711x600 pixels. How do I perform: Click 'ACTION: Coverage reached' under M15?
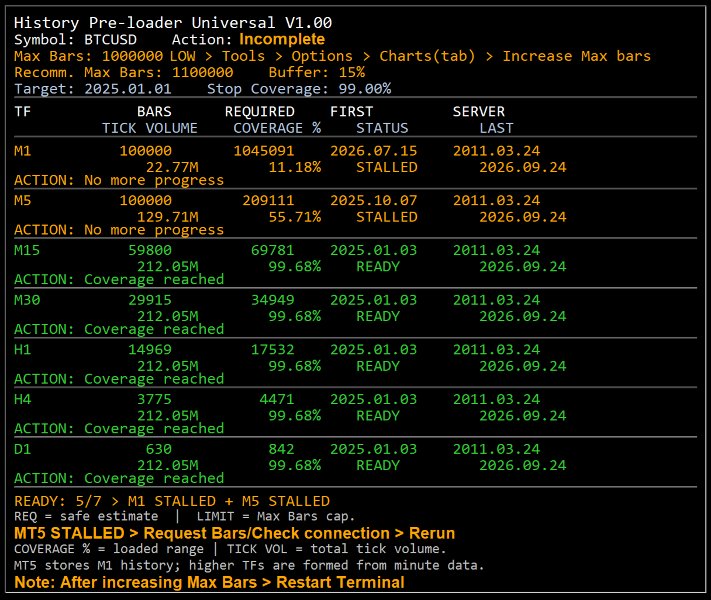[x=119, y=280]
